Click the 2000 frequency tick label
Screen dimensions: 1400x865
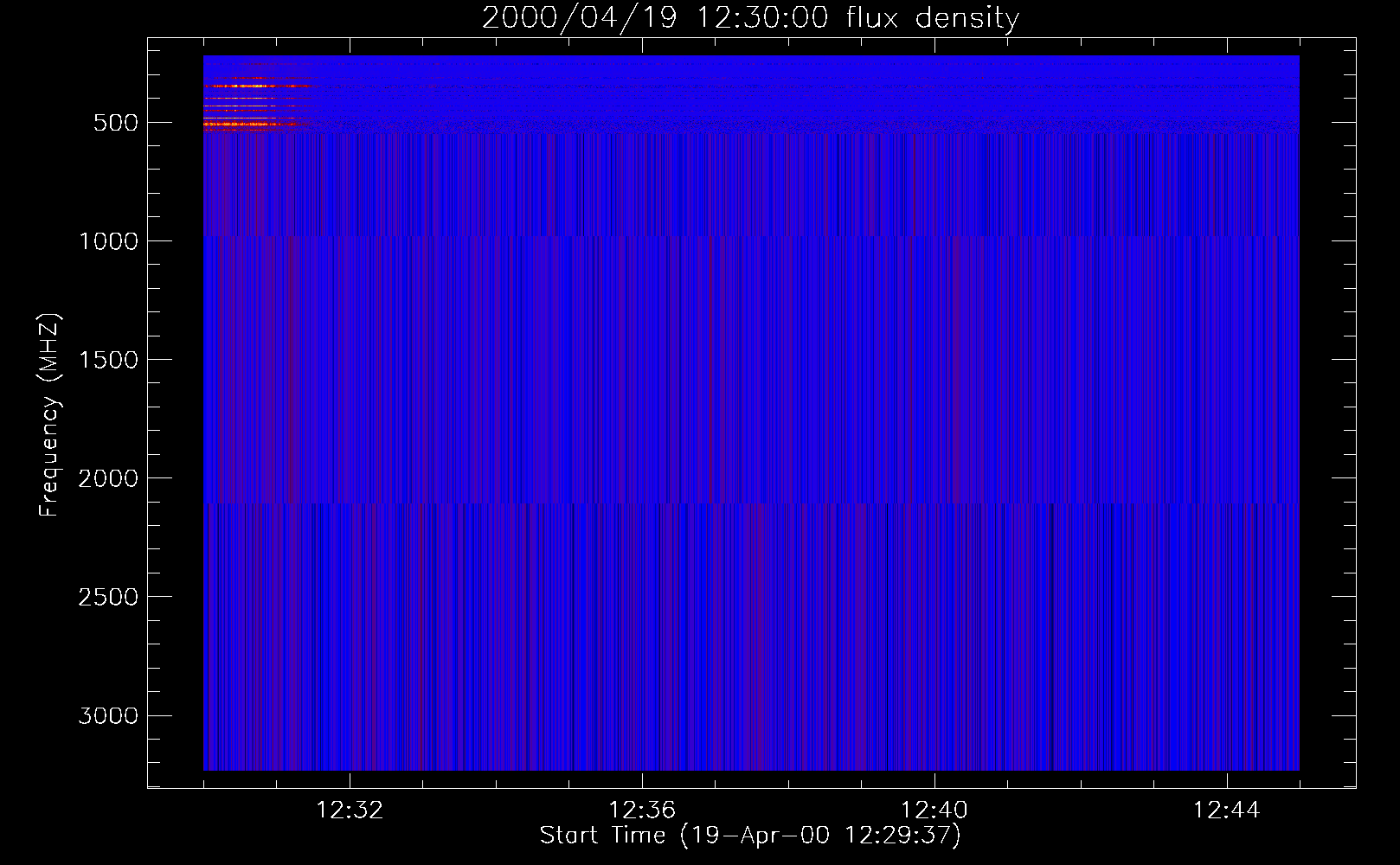(108, 478)
